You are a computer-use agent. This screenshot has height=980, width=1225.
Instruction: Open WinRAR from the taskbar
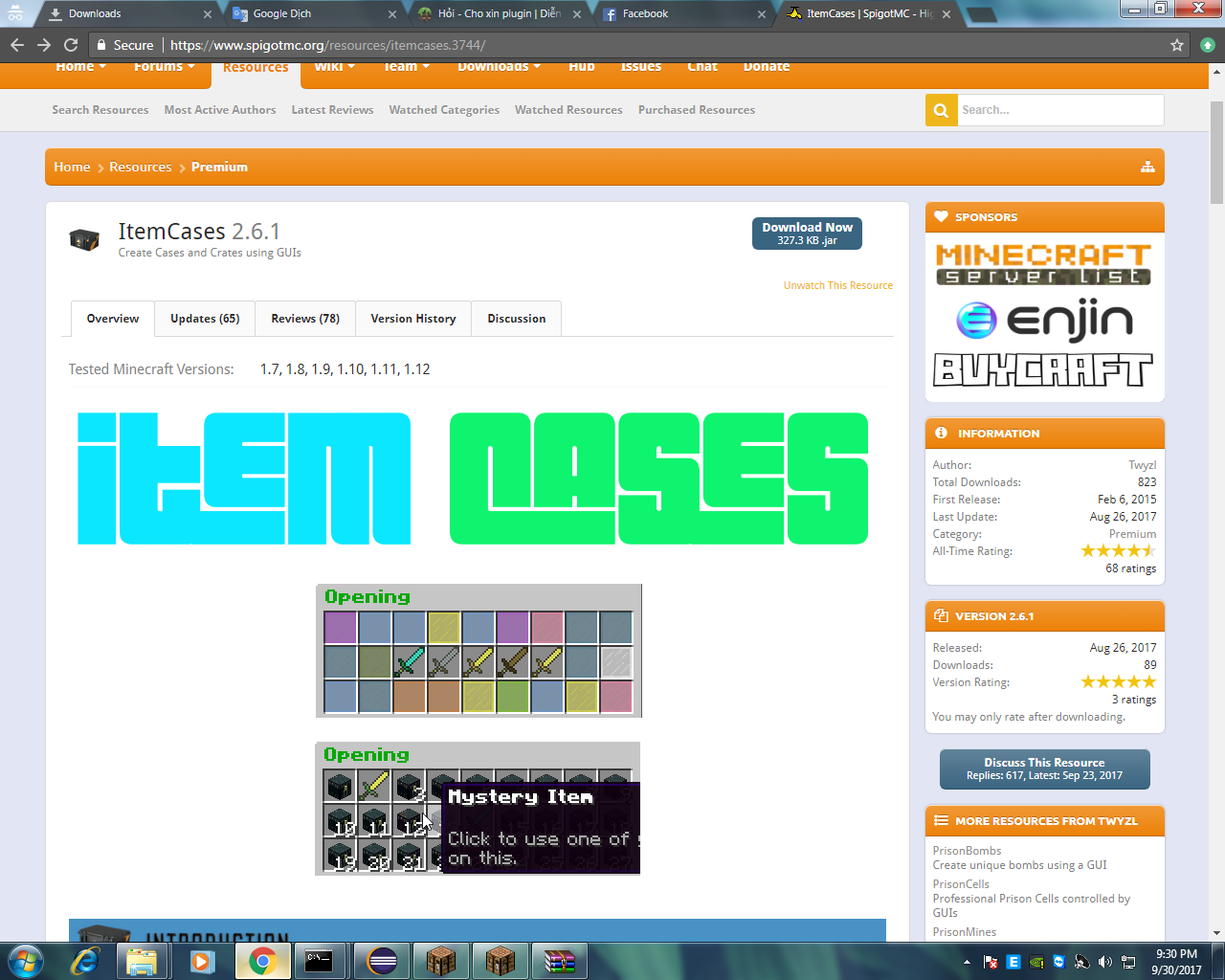[560, 961]
